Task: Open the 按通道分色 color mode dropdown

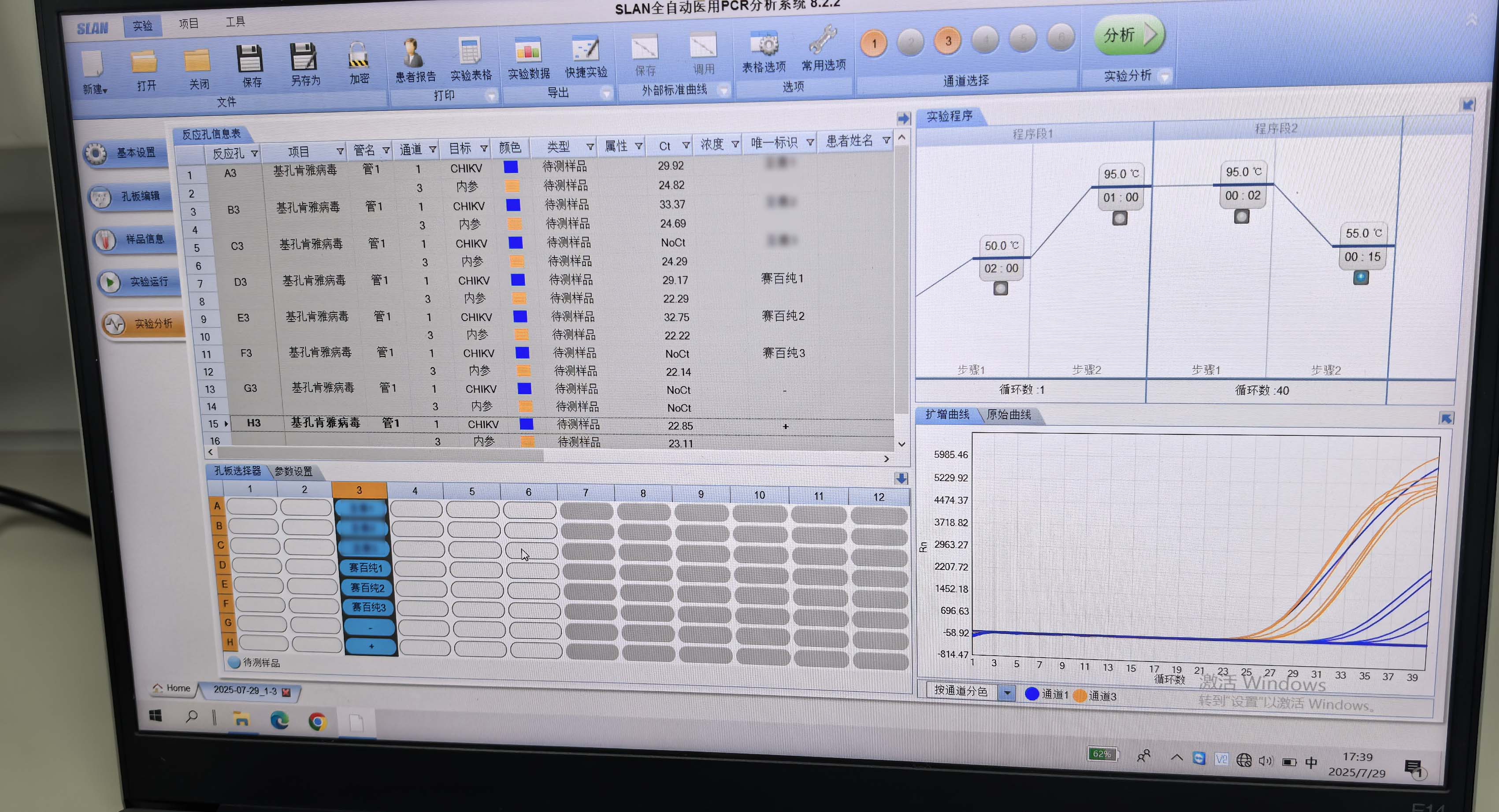Action: (1007, 693)
